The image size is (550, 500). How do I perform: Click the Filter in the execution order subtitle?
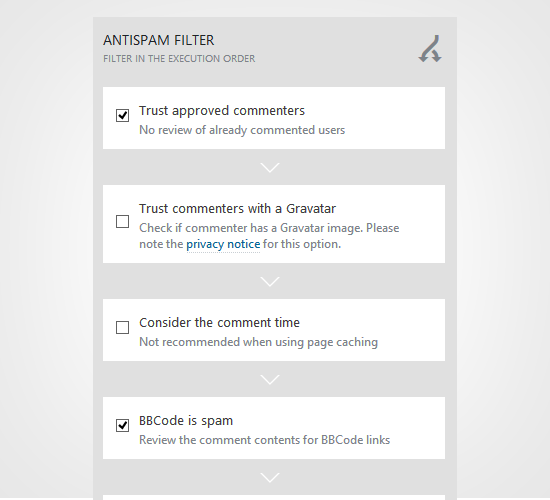(179, 59)
